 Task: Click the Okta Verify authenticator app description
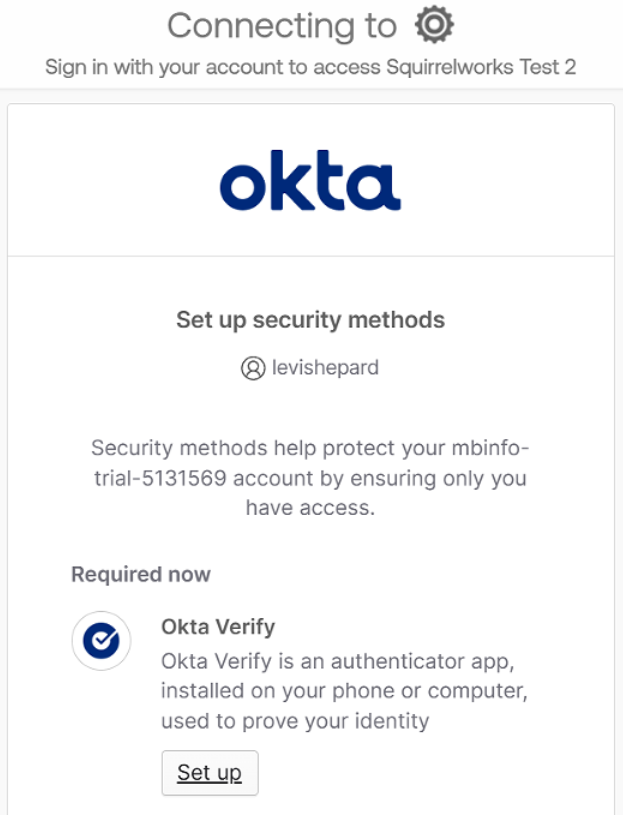pyautogui.click(x=344, y=691)
